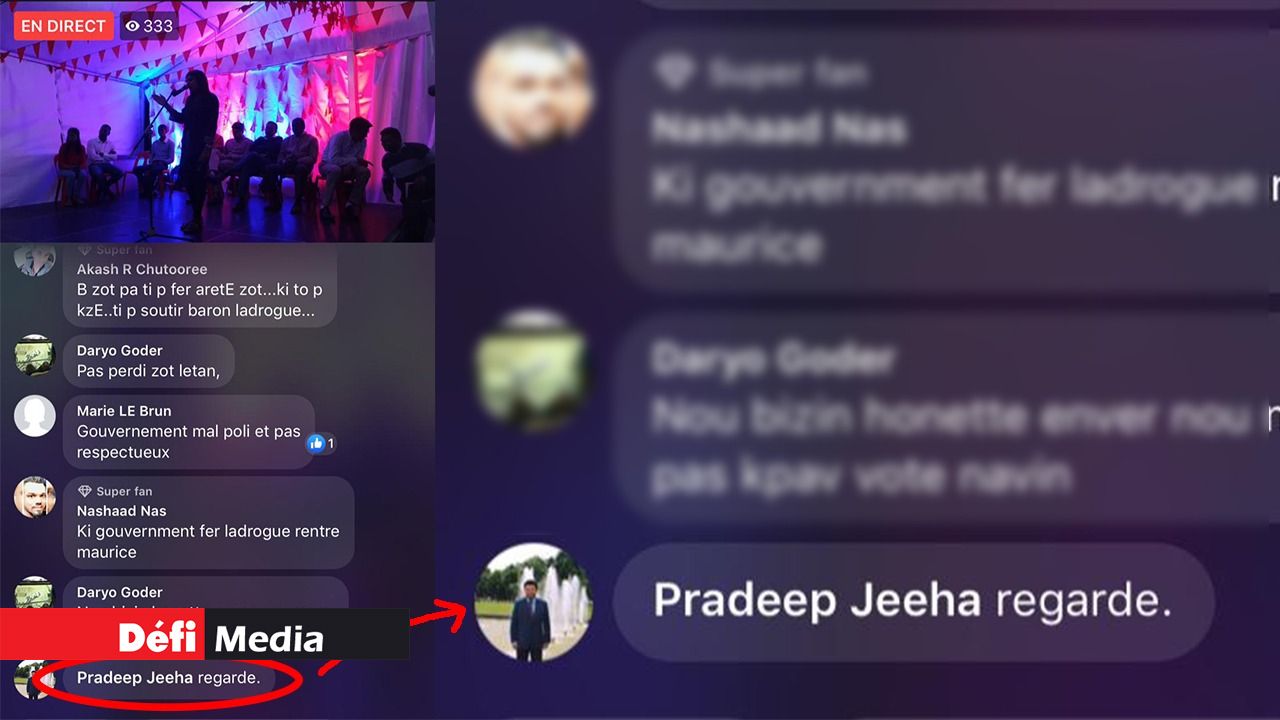The image size is (1280, 720).
Task: Click the EN DIRECT live badge
Action: point(63,26)
